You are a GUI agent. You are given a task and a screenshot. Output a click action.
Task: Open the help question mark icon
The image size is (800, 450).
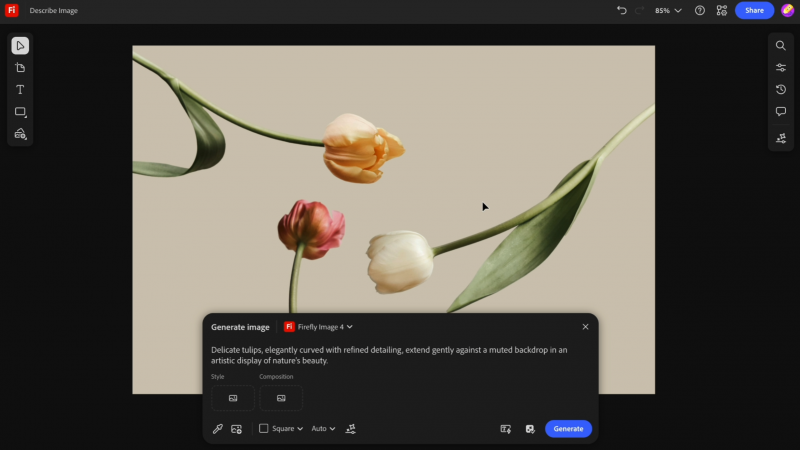pos(699,10)
